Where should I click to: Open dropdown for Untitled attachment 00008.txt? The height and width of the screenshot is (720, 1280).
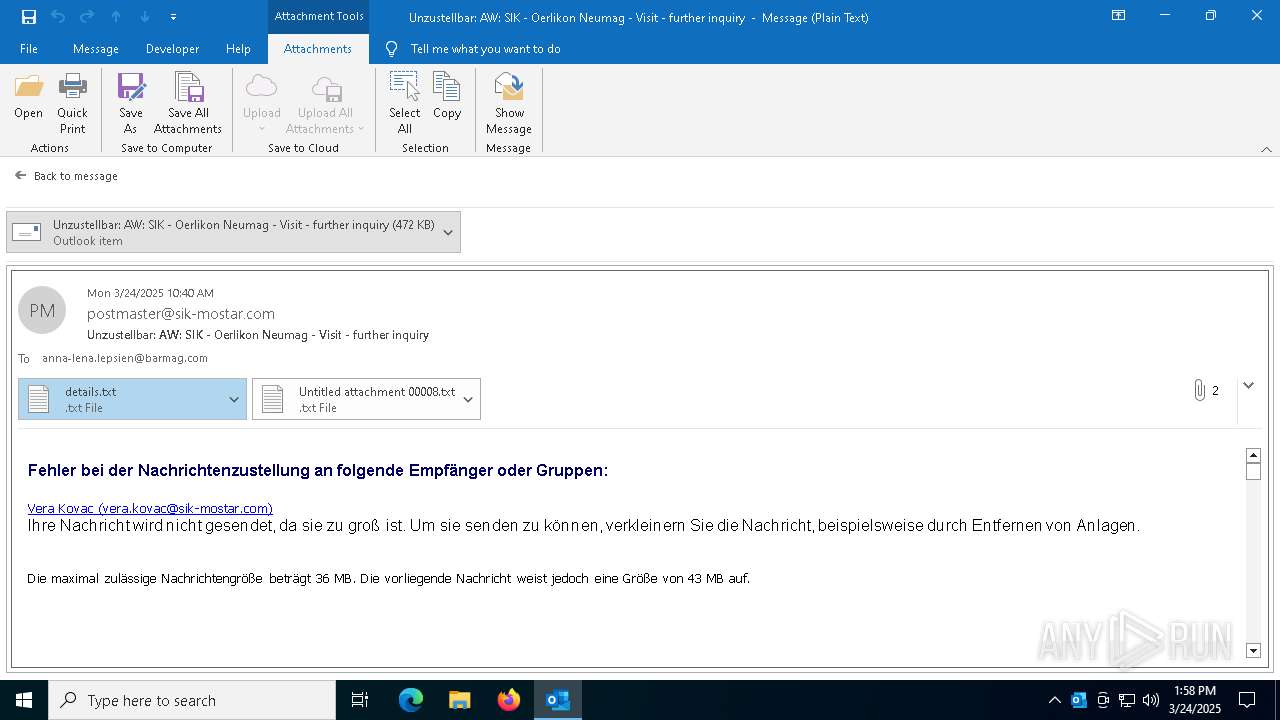(x=468, y=399)
